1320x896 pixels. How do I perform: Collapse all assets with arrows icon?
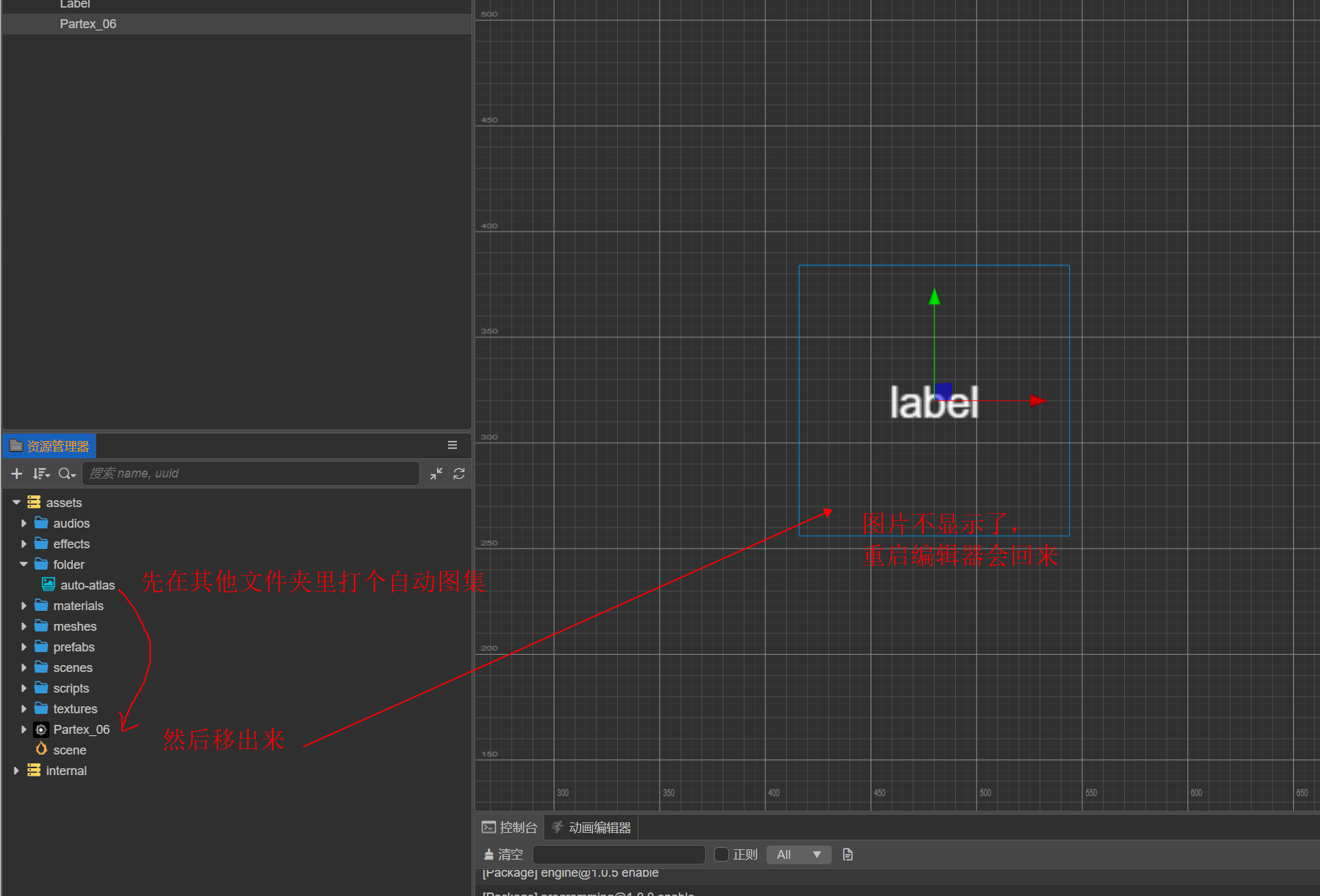(x=436, y=473)
